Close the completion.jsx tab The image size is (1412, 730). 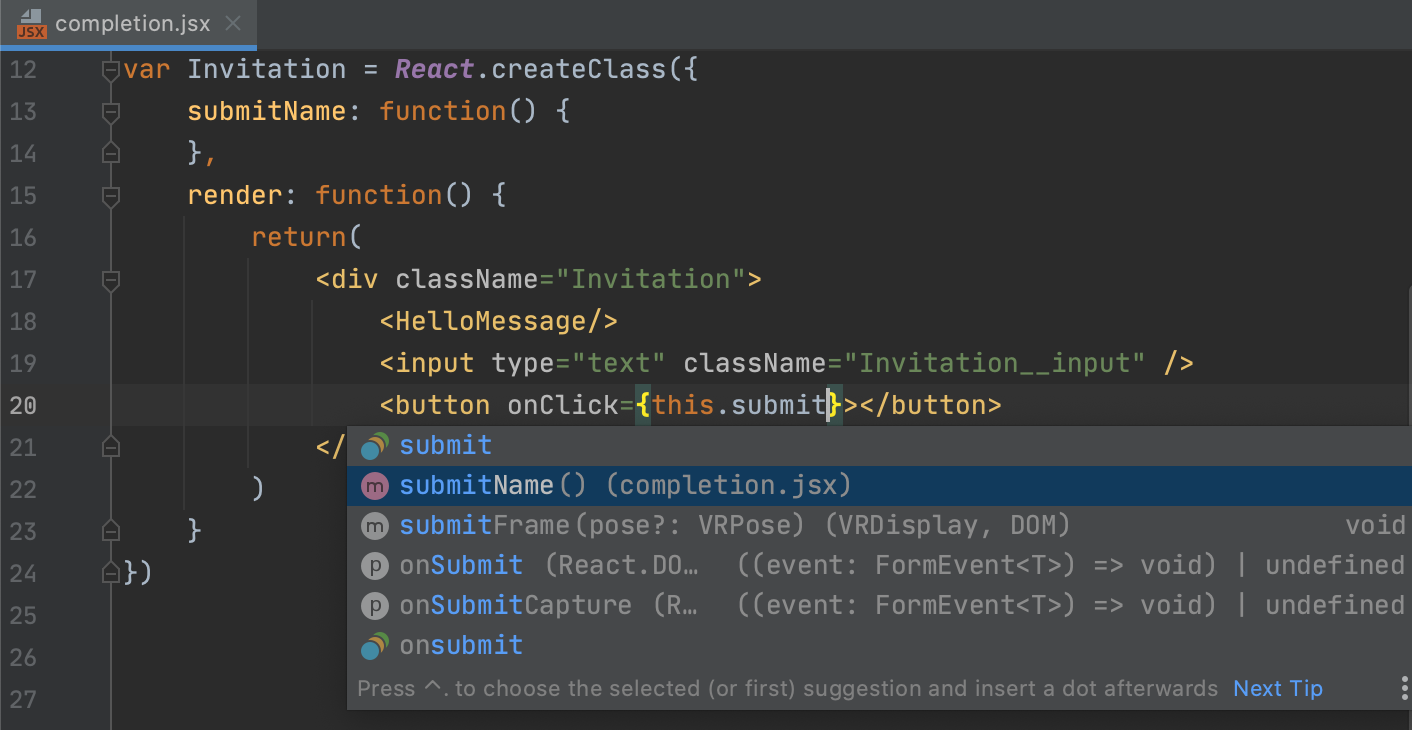(x=233, y=23)
